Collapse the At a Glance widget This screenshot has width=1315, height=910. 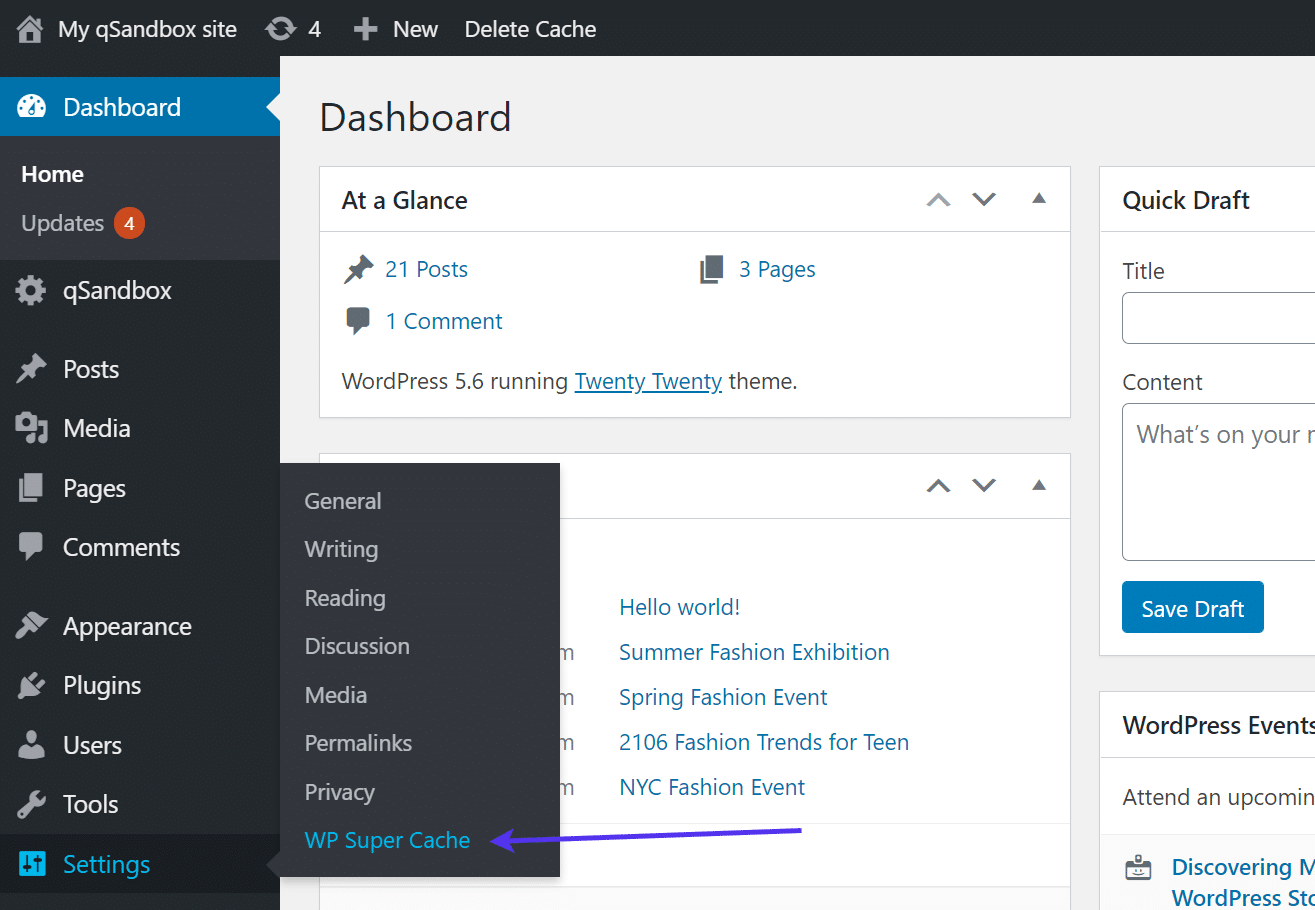point(1039,199)
